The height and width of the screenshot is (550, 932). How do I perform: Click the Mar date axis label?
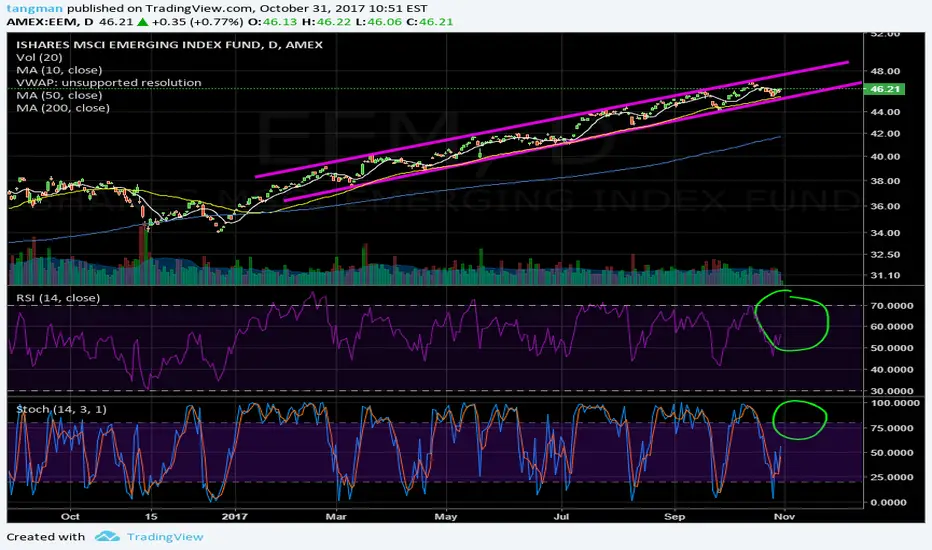[x=336, y=516]
